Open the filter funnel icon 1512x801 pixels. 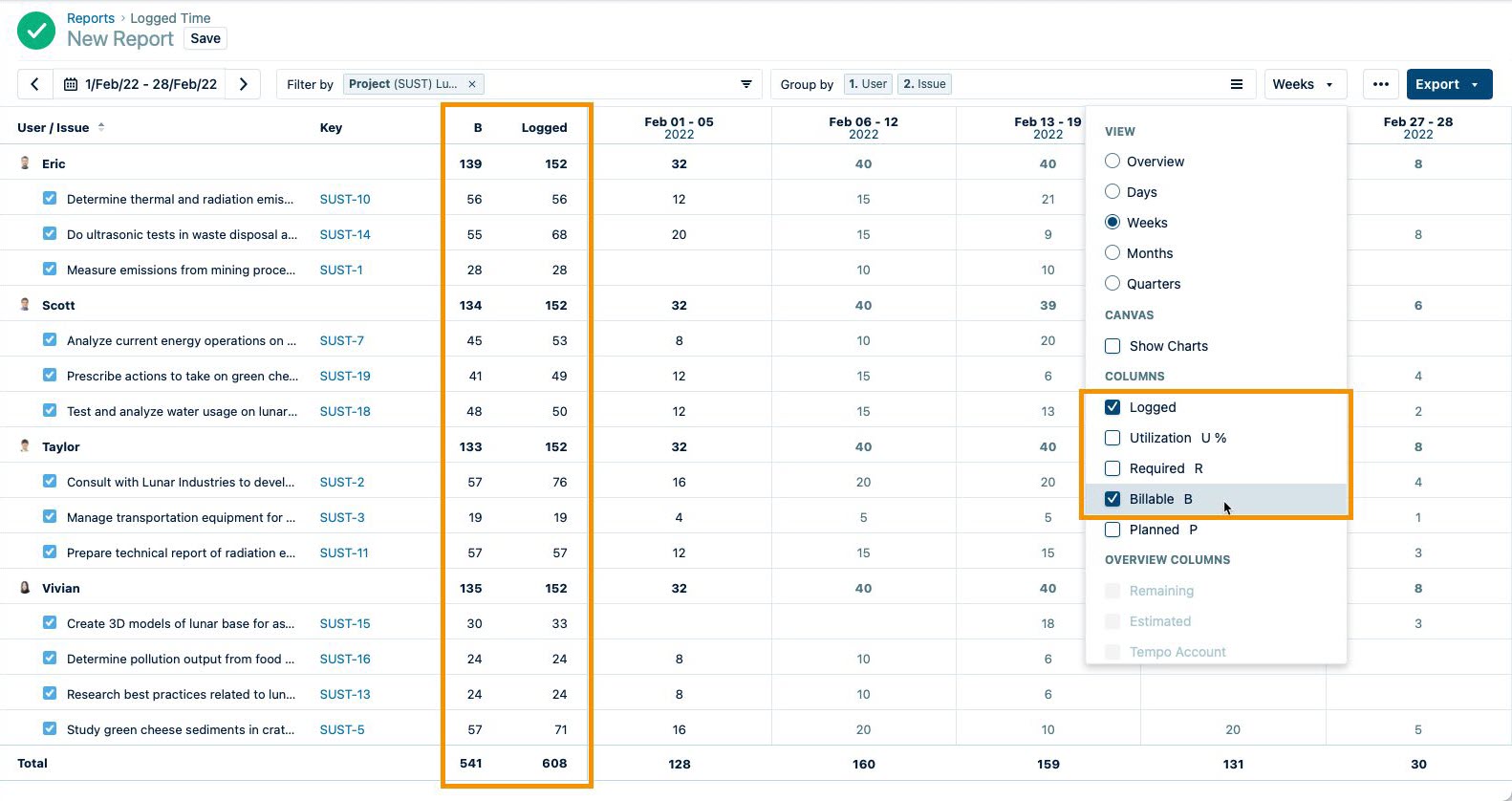pyautogui.click(x=746, y=84)
